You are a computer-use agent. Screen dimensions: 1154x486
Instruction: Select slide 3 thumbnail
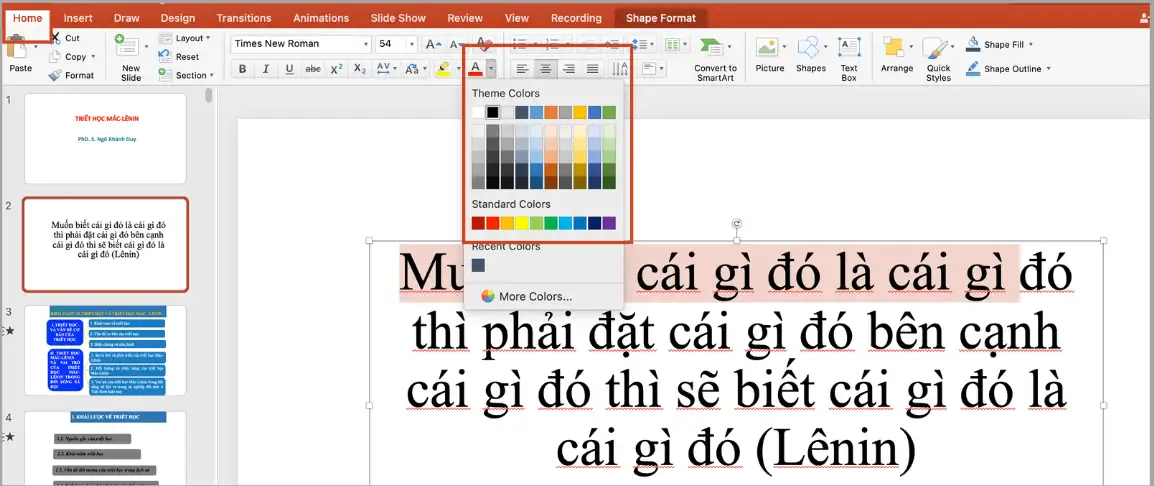(x=105, y=351)
